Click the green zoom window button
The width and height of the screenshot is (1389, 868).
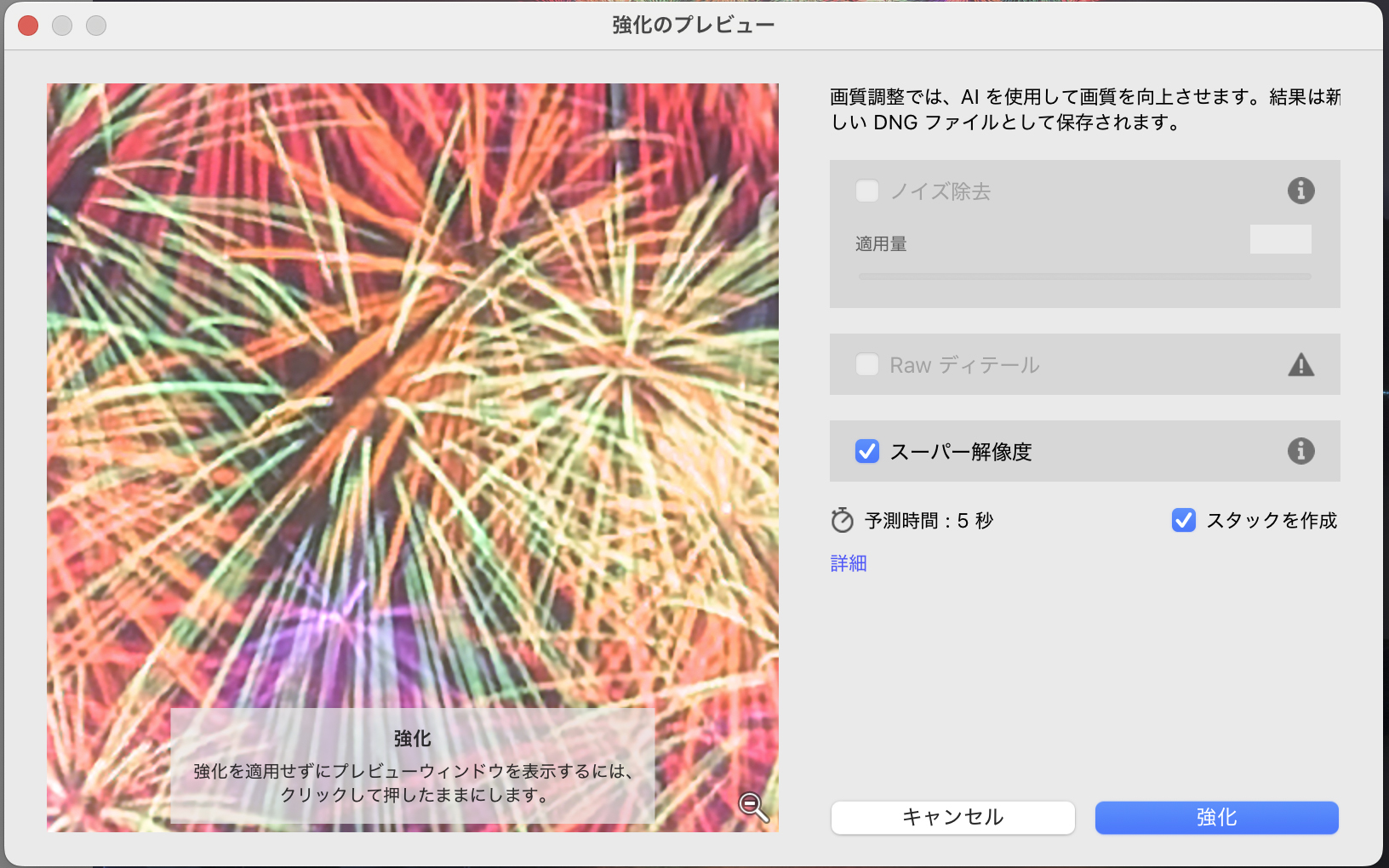[96, 26]
